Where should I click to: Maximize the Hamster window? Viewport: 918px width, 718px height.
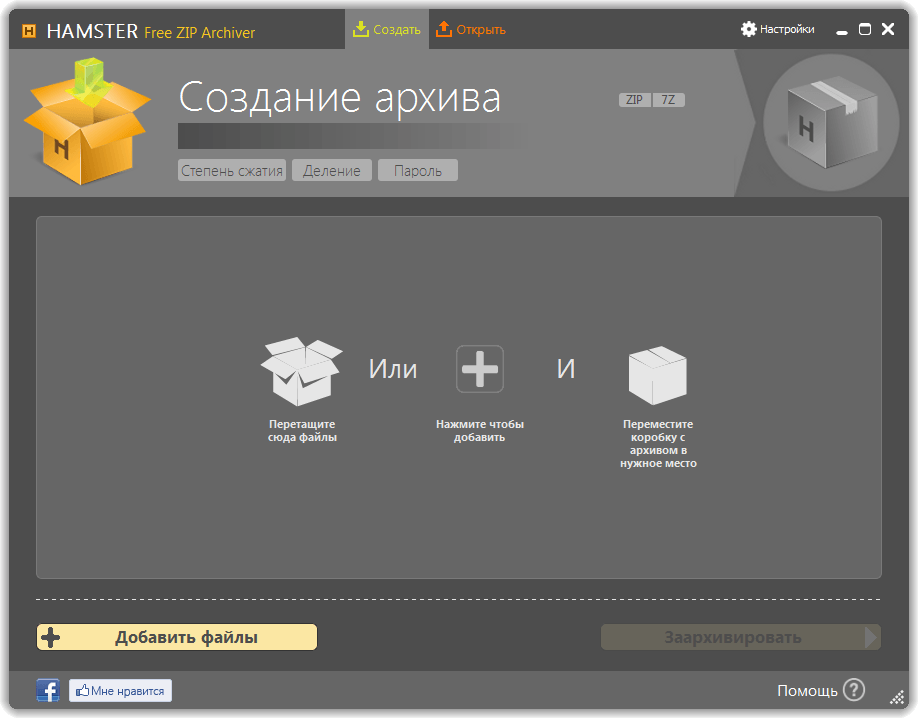(865, 29)
